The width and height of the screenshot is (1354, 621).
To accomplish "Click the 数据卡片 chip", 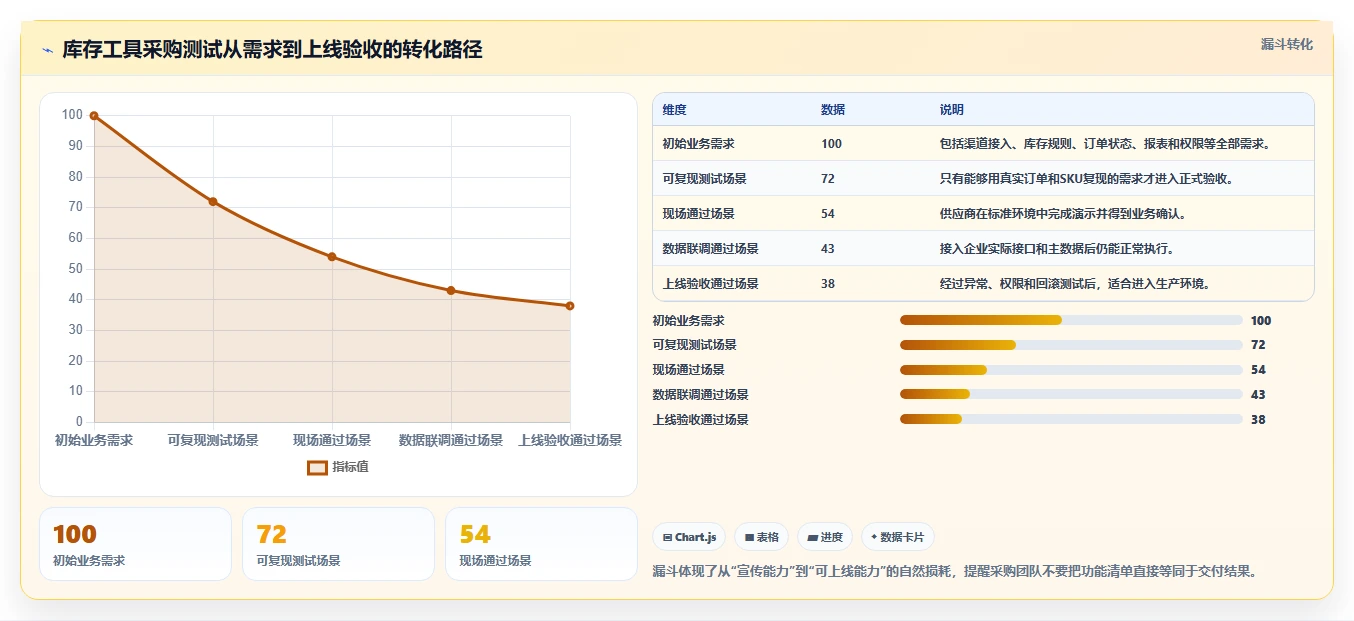I will (x=898, y=537).
